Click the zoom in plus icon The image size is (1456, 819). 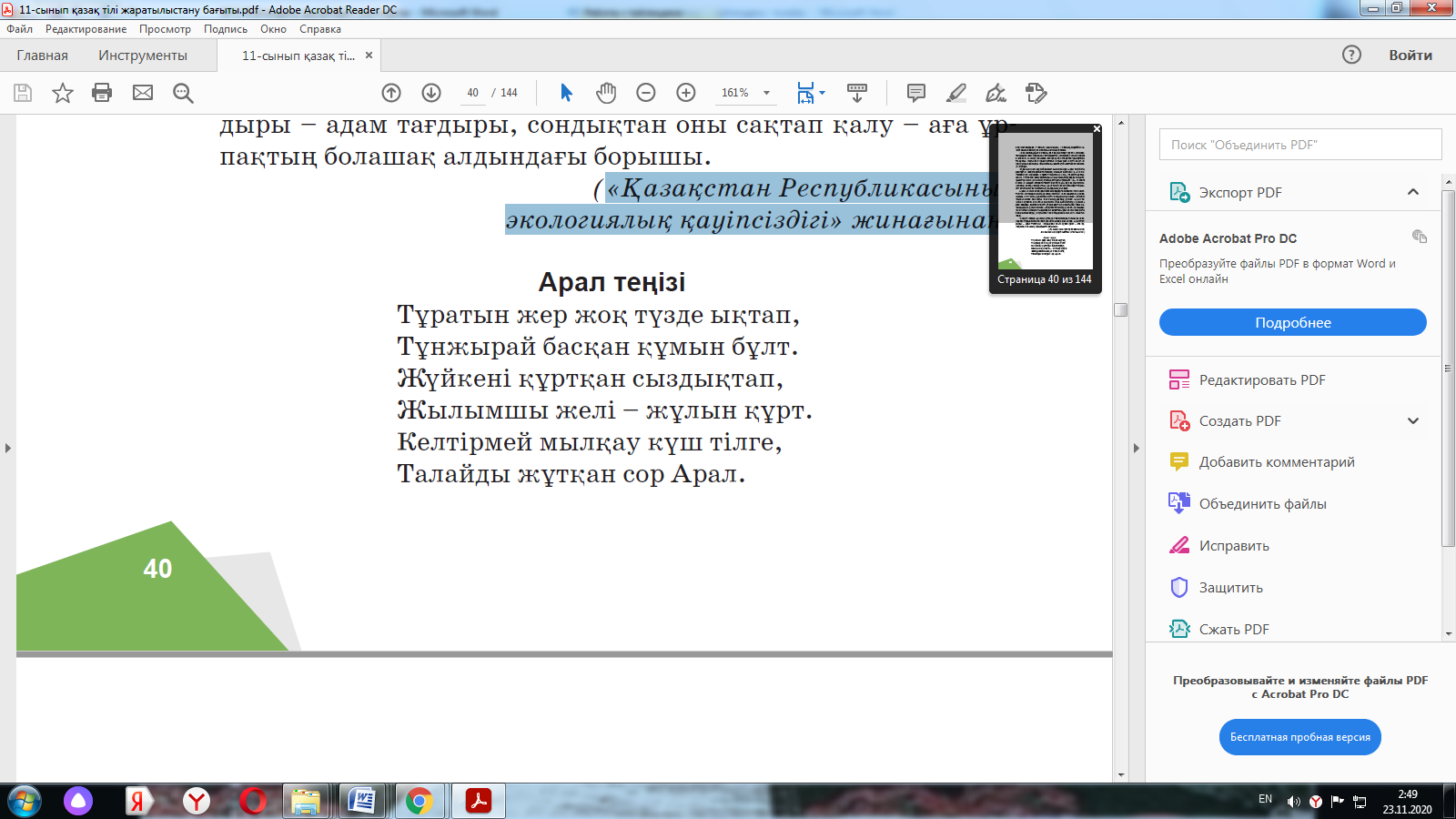pos(686,93)
